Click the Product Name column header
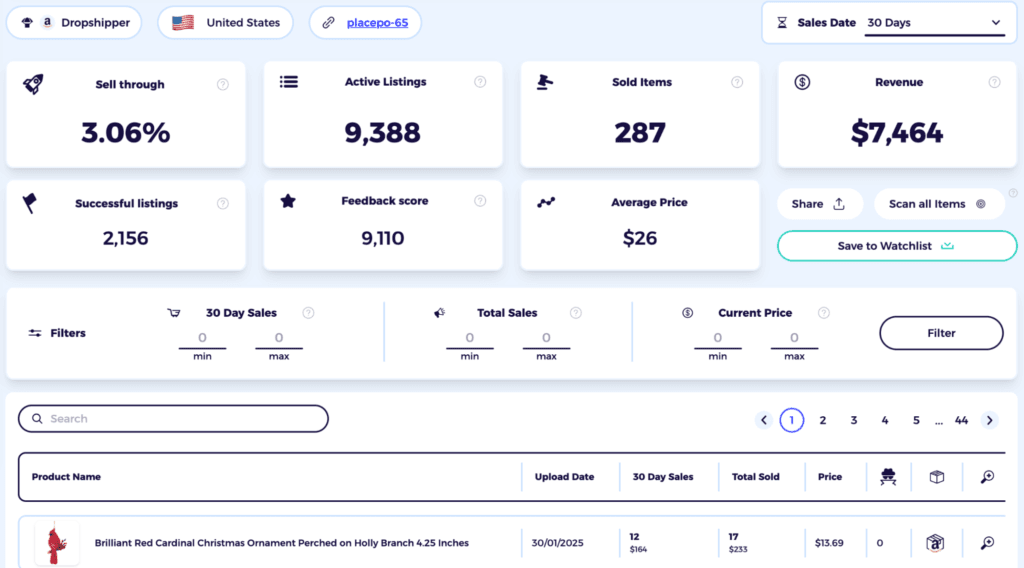The width and height of the screenshot is (1024, 568). 66,477
